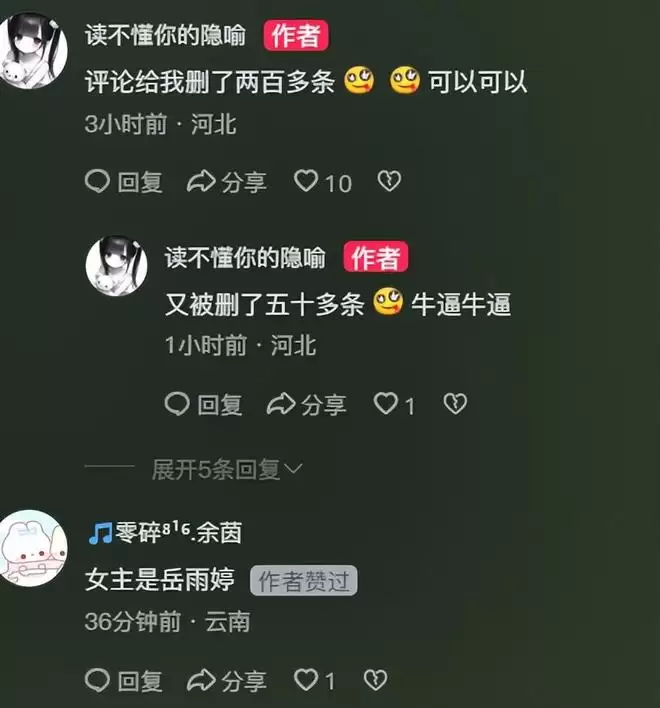Image resolution: width=660 pixels, height=708 pixels.
Task: Tap broken heart icon on nested reply
Action: [455, 403]
